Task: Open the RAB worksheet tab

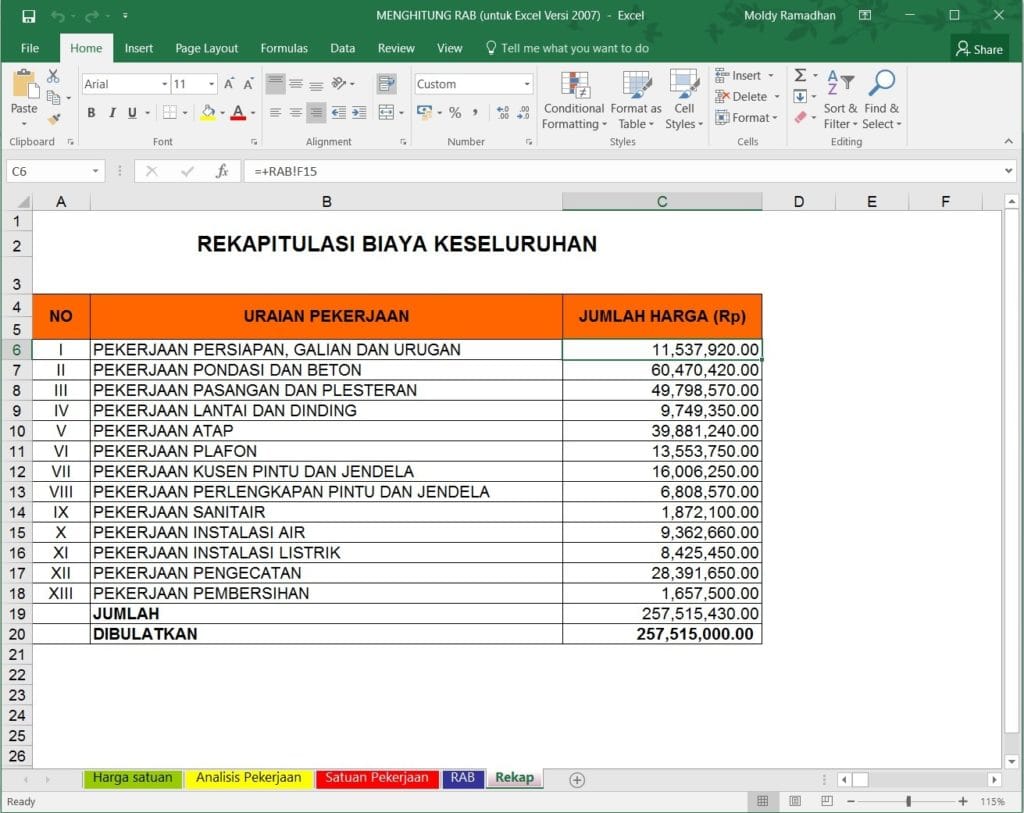Action: [462, 778]
